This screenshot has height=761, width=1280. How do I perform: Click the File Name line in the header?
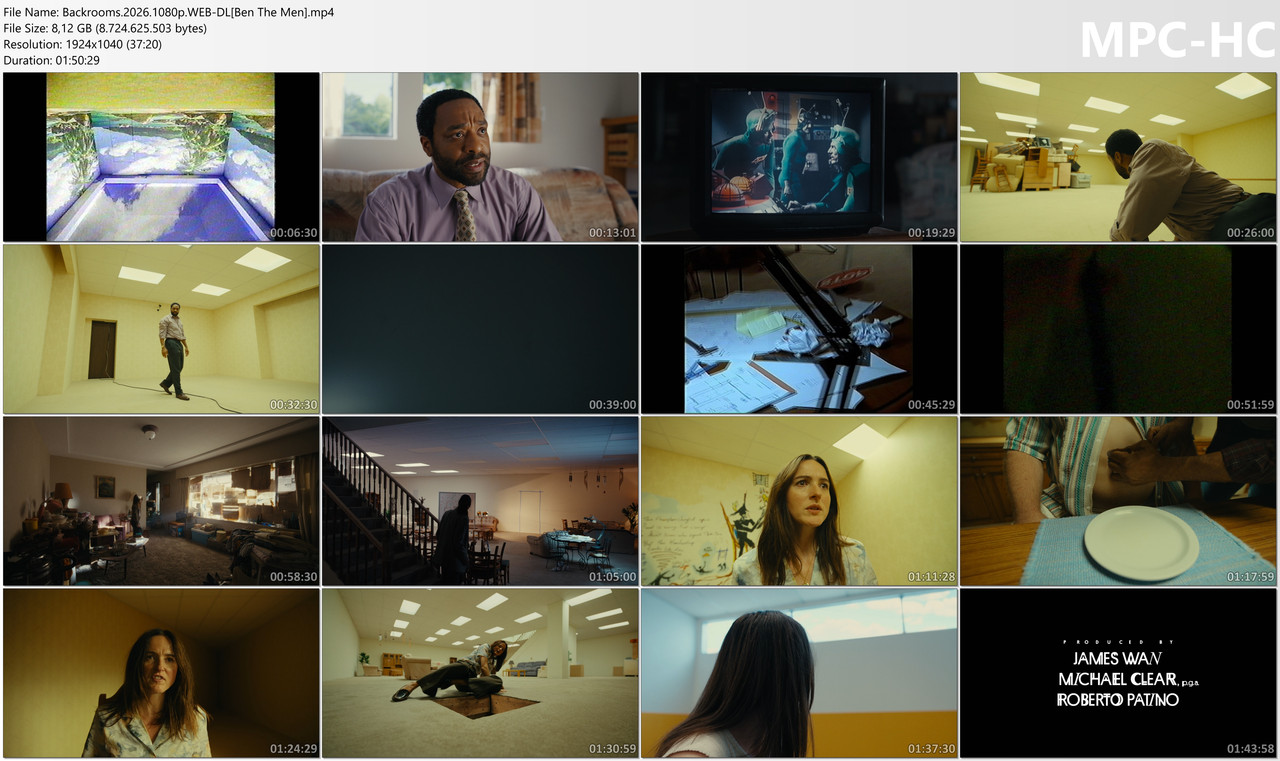[x=169, y=13]
